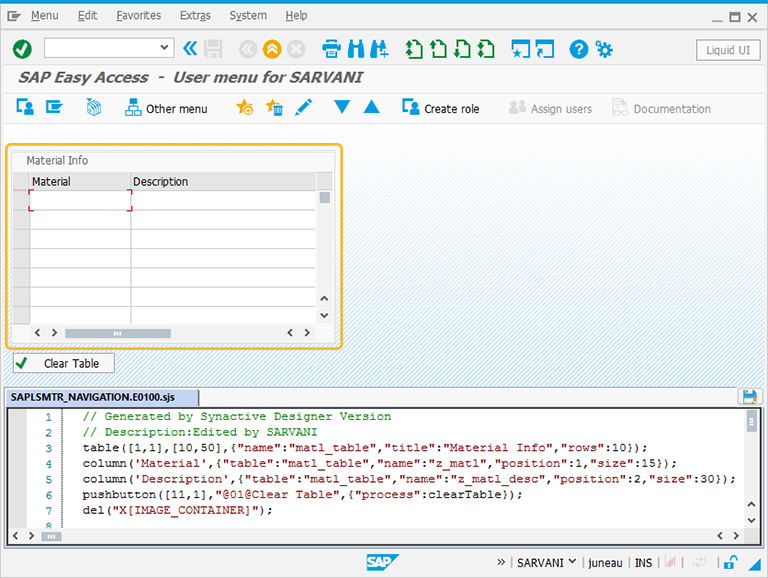Click the lock icon in status bar
768x578 pixels.
[x=730, y=562]
